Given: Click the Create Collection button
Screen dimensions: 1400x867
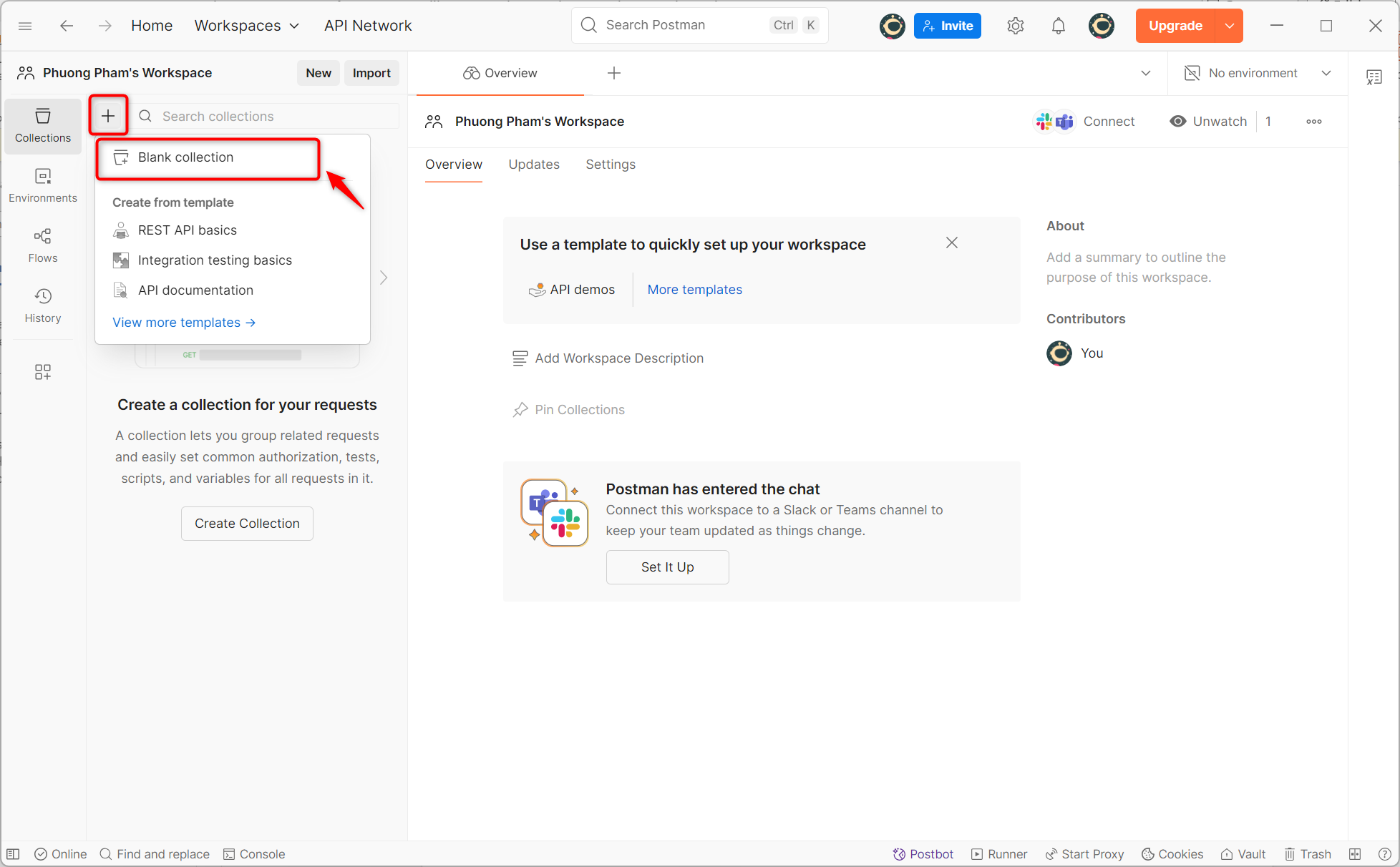Looking at the screenshot, I should [x=247, y=523].
